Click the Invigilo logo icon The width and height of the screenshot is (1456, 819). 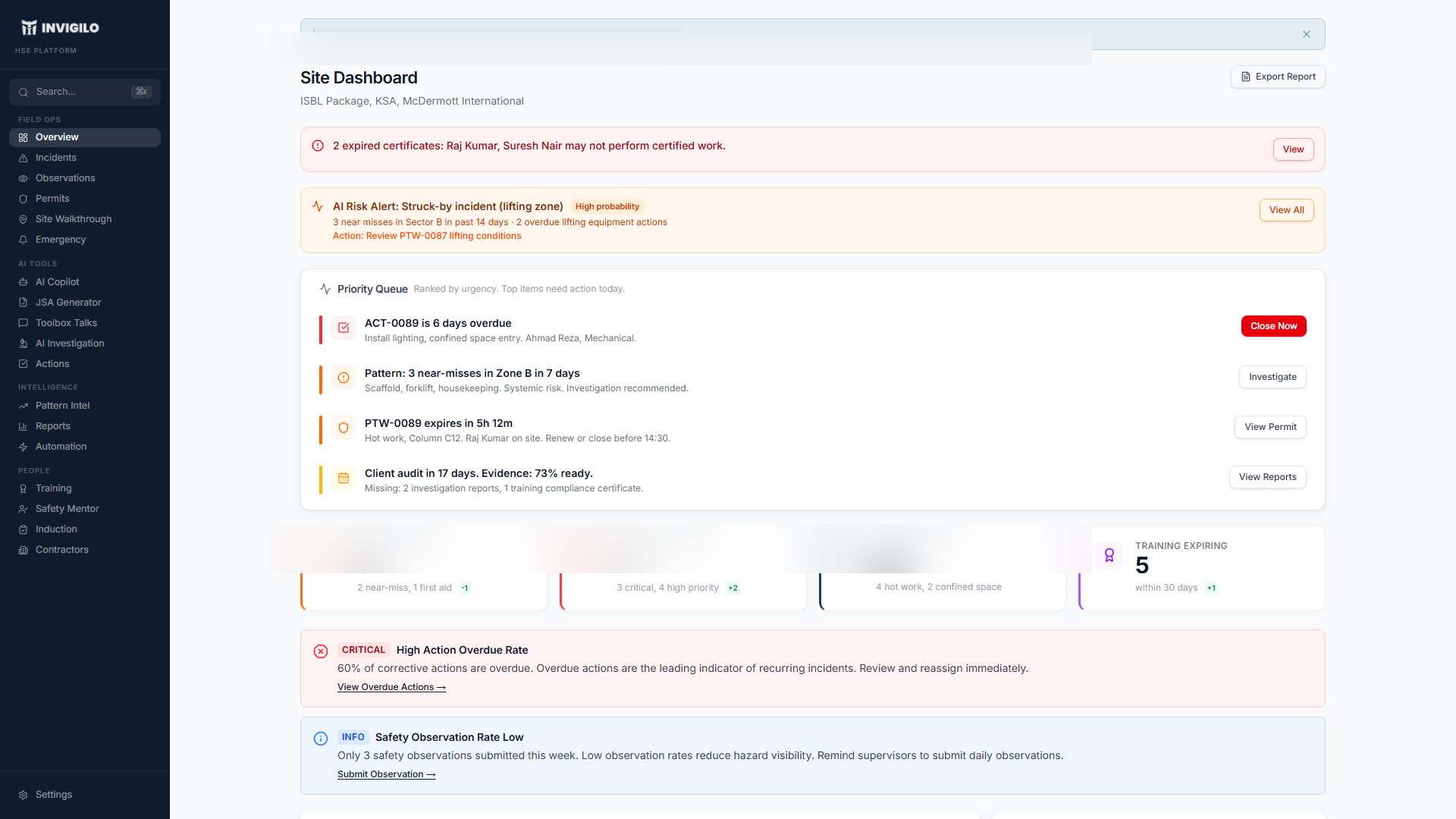(29, 28)
